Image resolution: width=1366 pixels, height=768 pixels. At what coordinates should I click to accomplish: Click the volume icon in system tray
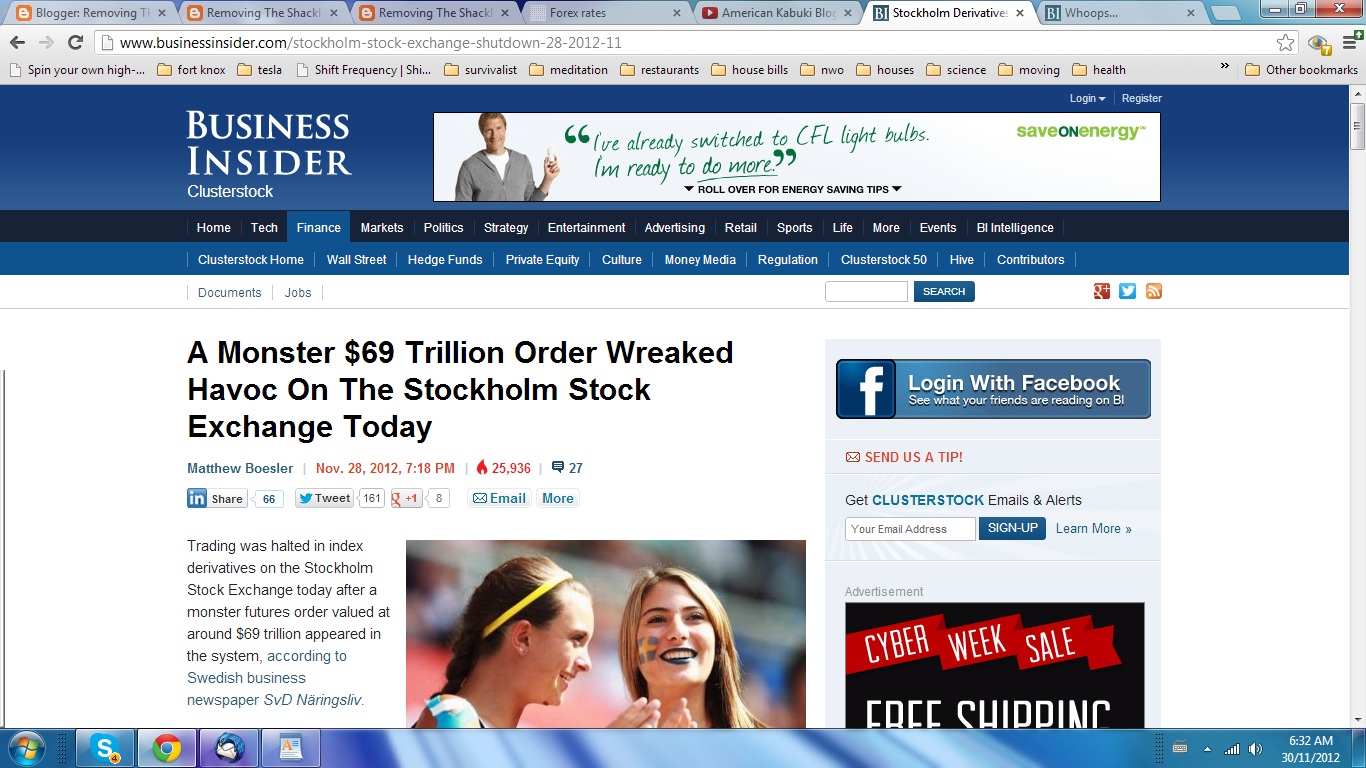(x=1256, y=749)
